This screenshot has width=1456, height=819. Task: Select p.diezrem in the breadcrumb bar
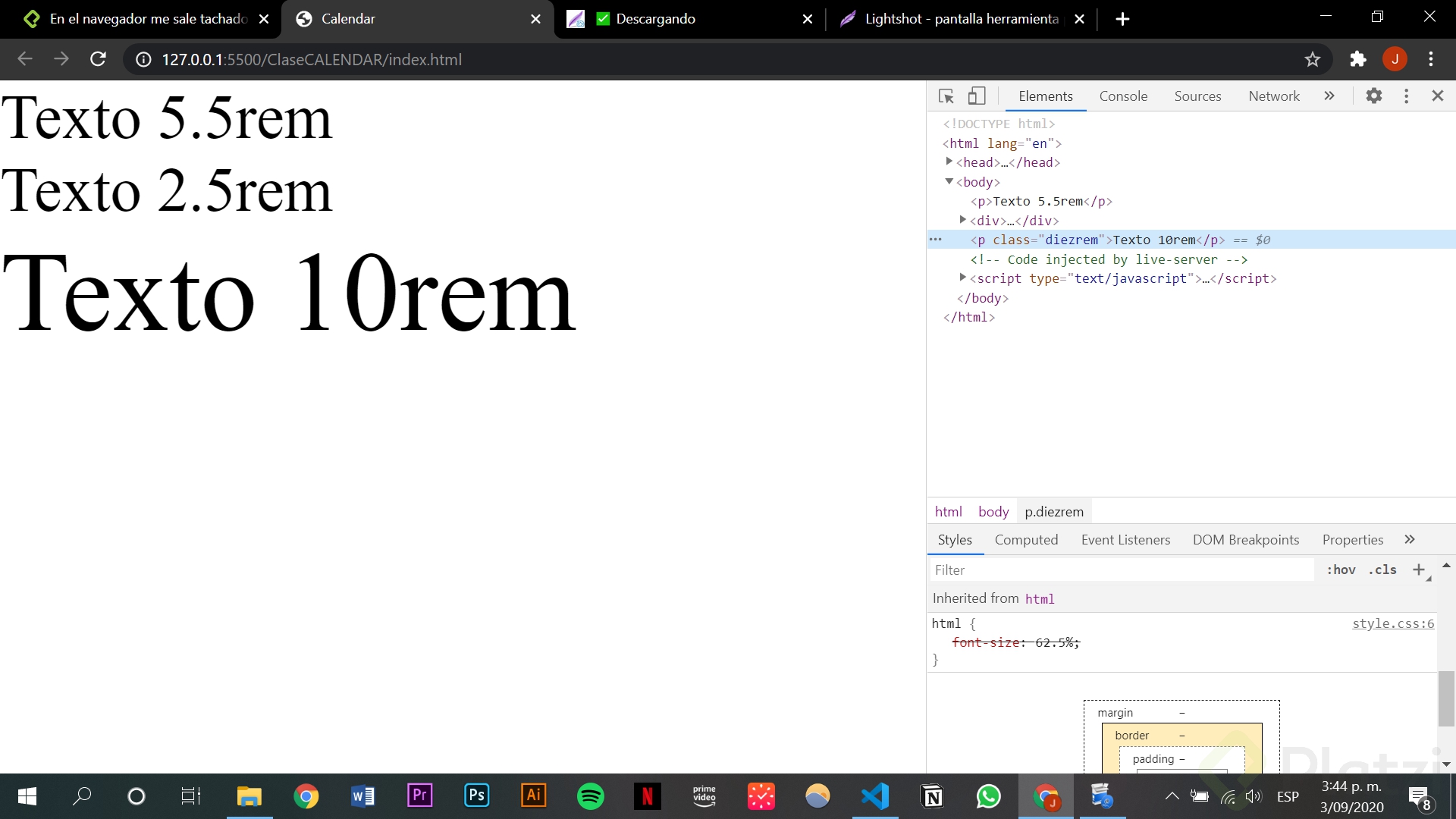click(x=1054, y=512)
